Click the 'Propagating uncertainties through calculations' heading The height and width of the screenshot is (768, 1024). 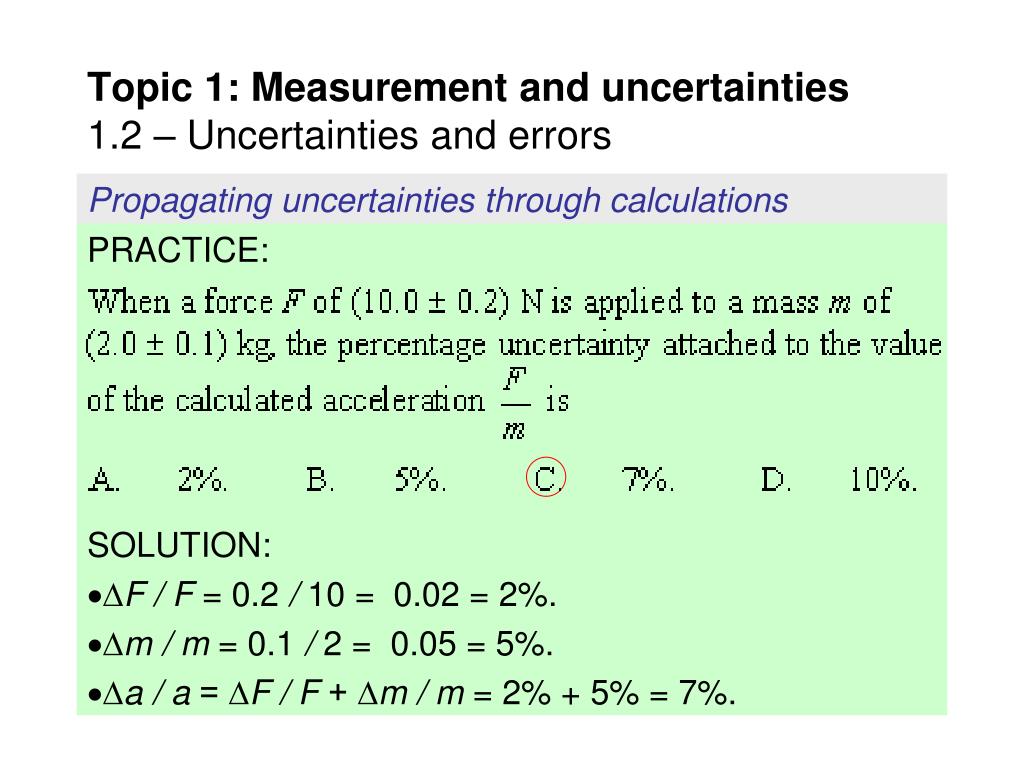tap(438, 200)
